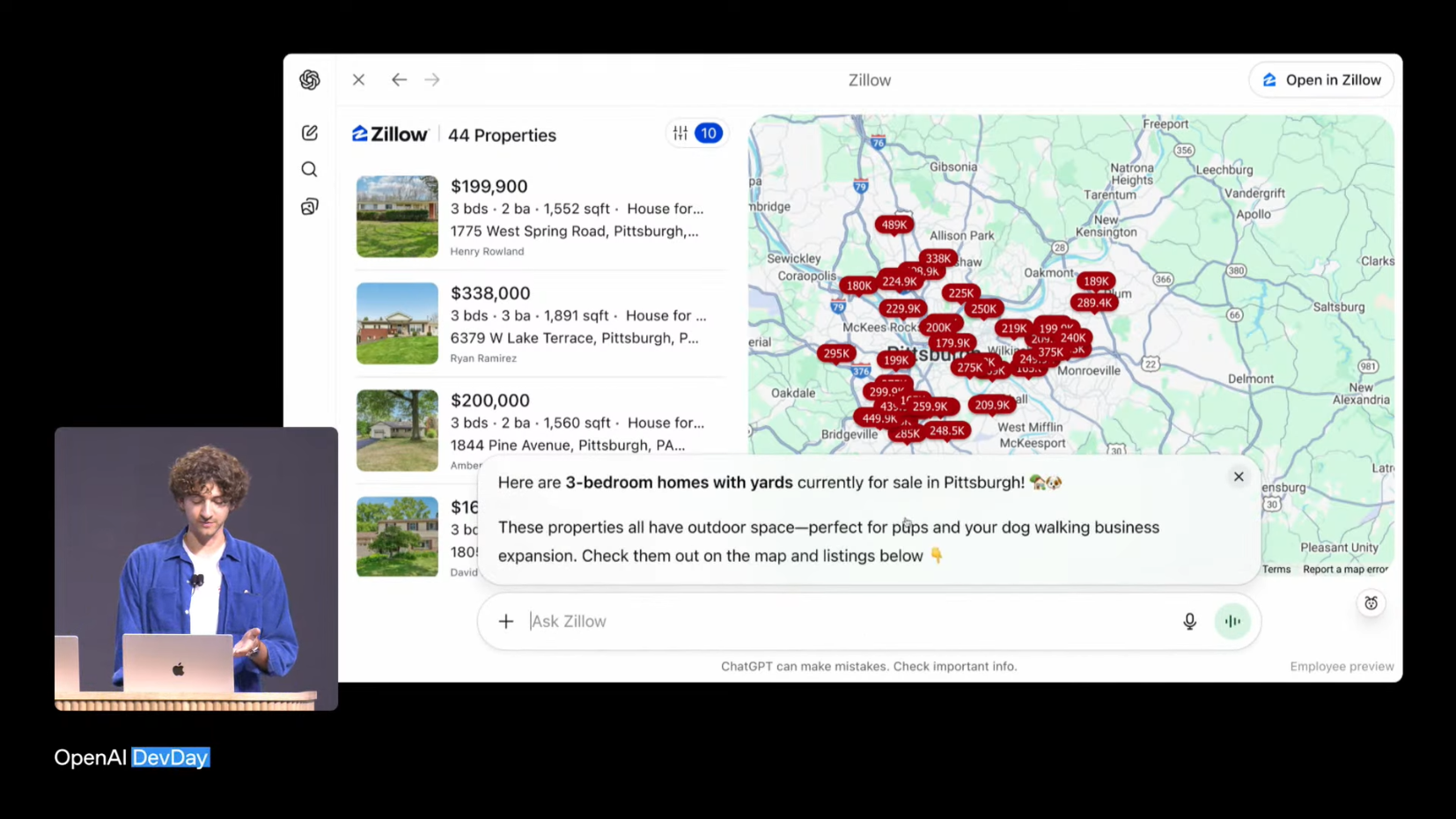The height and width of the screenshot is (819, 1456).
Task: Dismiss the 3-bedroom homes message popup
Action: 1239,476
